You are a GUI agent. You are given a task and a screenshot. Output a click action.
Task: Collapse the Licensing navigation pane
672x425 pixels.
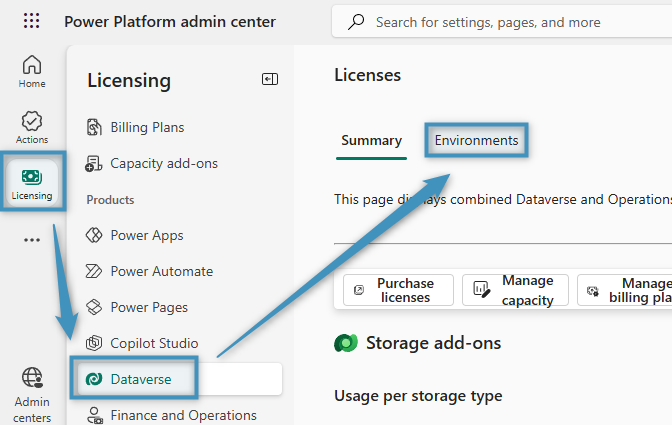269,80
